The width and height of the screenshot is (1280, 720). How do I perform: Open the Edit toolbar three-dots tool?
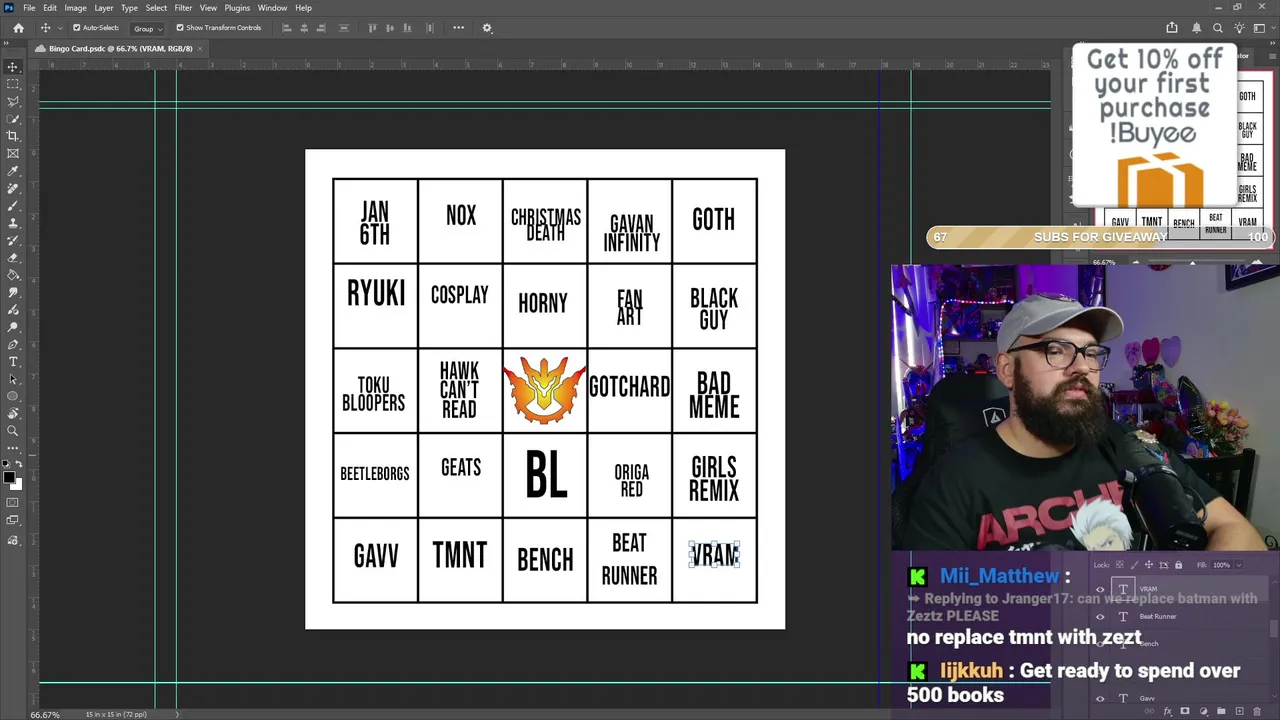pos(13,448)
